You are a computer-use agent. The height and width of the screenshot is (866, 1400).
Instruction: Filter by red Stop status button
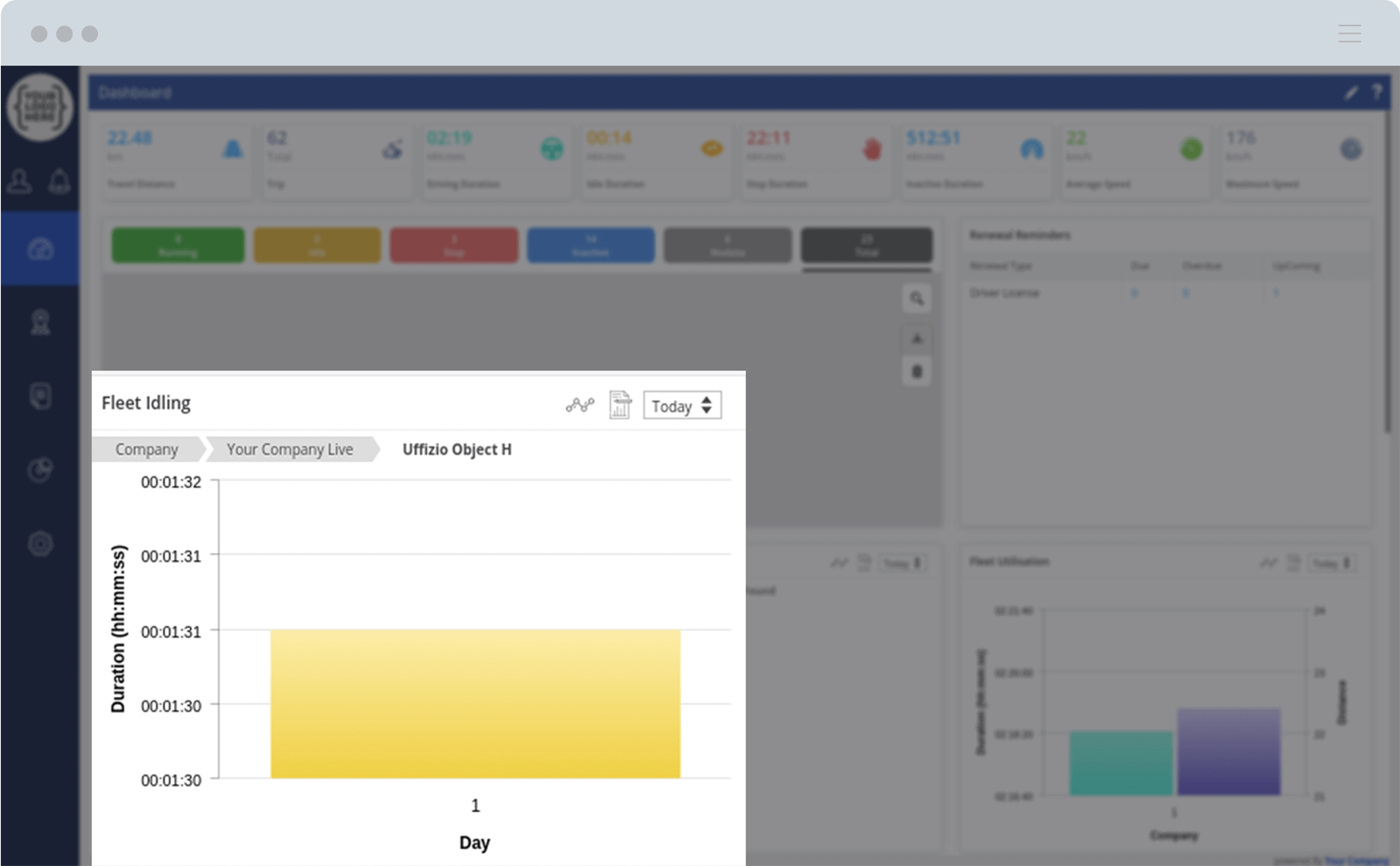pos(454,245)
